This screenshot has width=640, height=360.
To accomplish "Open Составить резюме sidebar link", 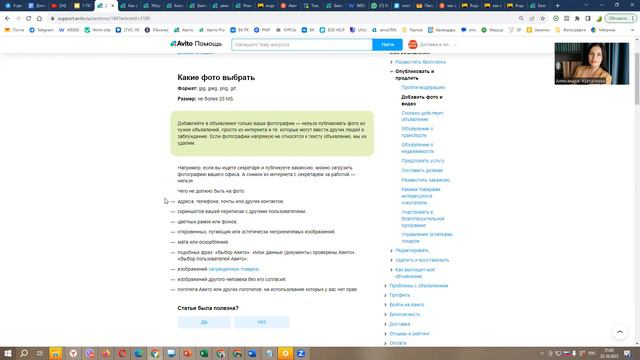I will pyautogui.click(x=422, y=170).
